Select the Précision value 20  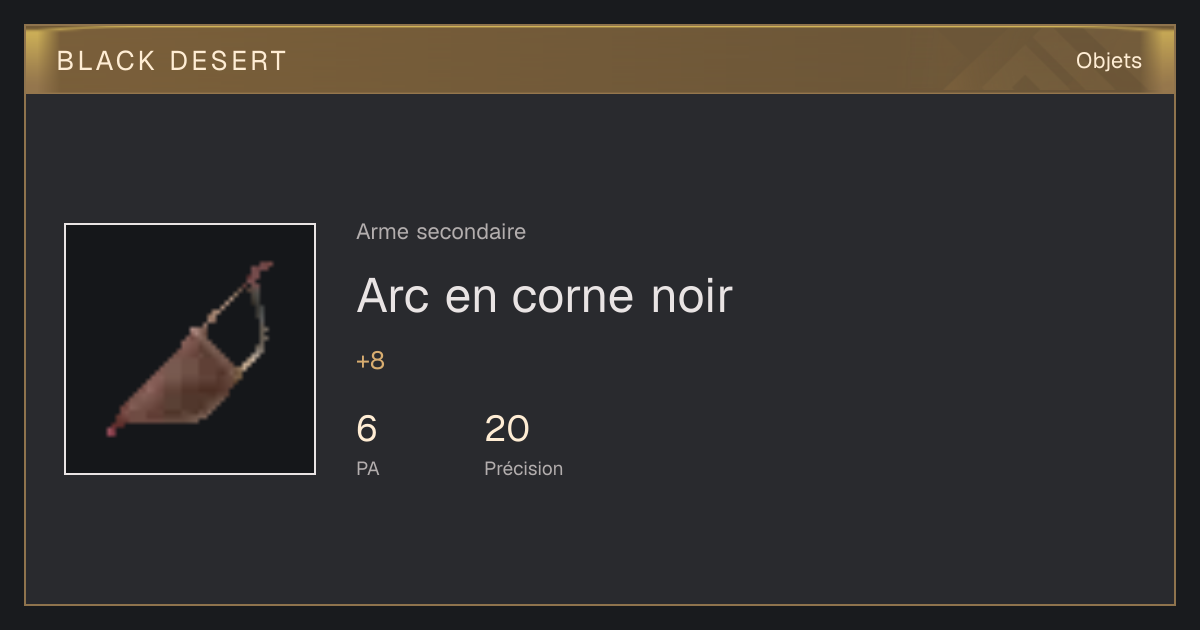(x=507, y=429)
